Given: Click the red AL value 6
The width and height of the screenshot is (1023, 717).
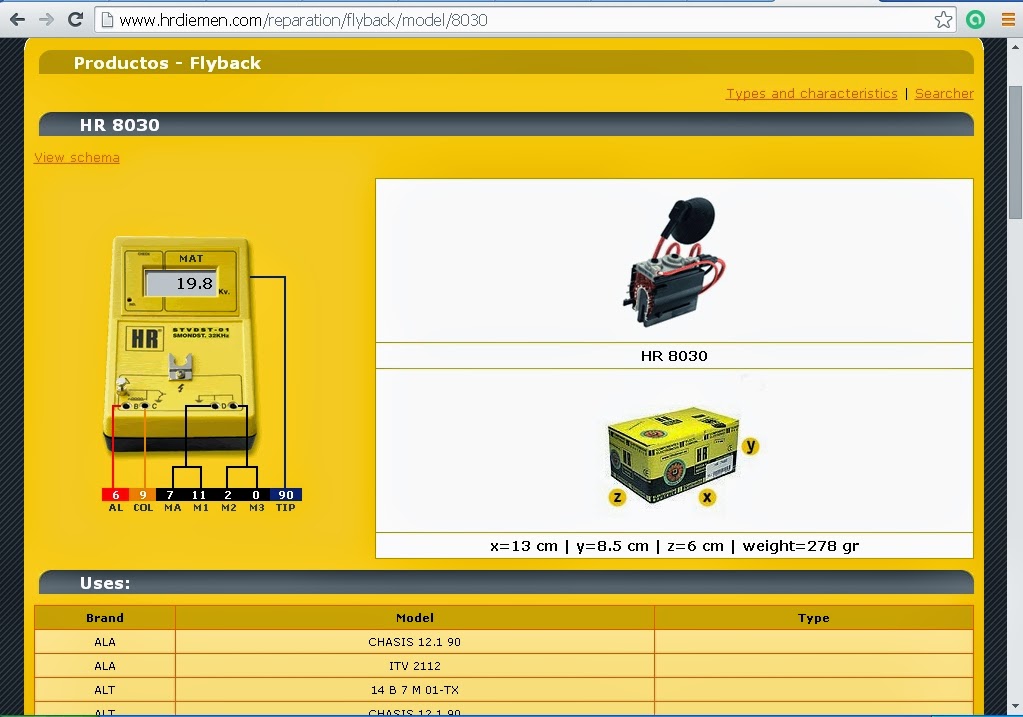Looking at the screenshot, I should pos(115,495).
